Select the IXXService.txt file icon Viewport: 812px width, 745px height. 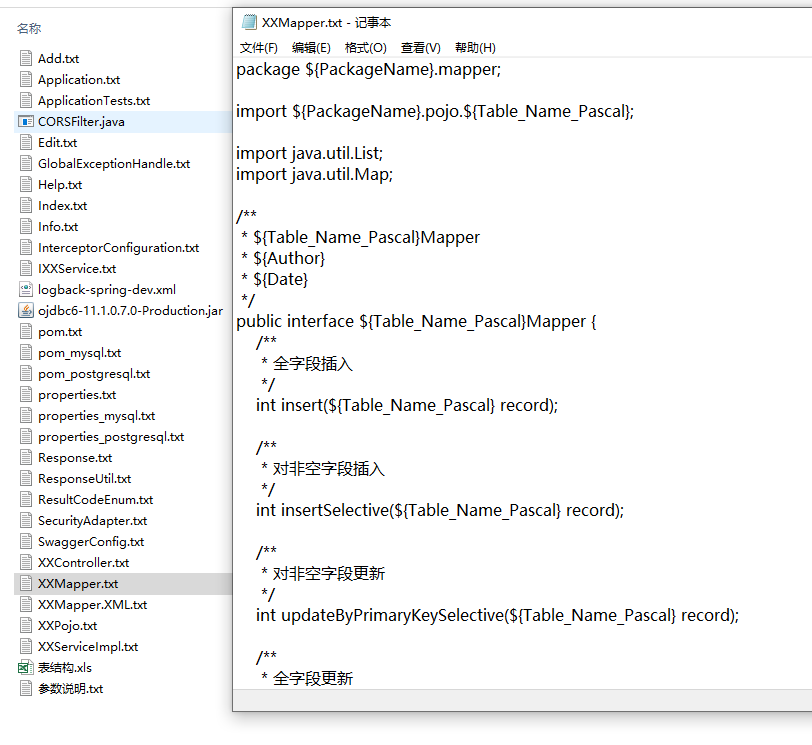(26, 268)
